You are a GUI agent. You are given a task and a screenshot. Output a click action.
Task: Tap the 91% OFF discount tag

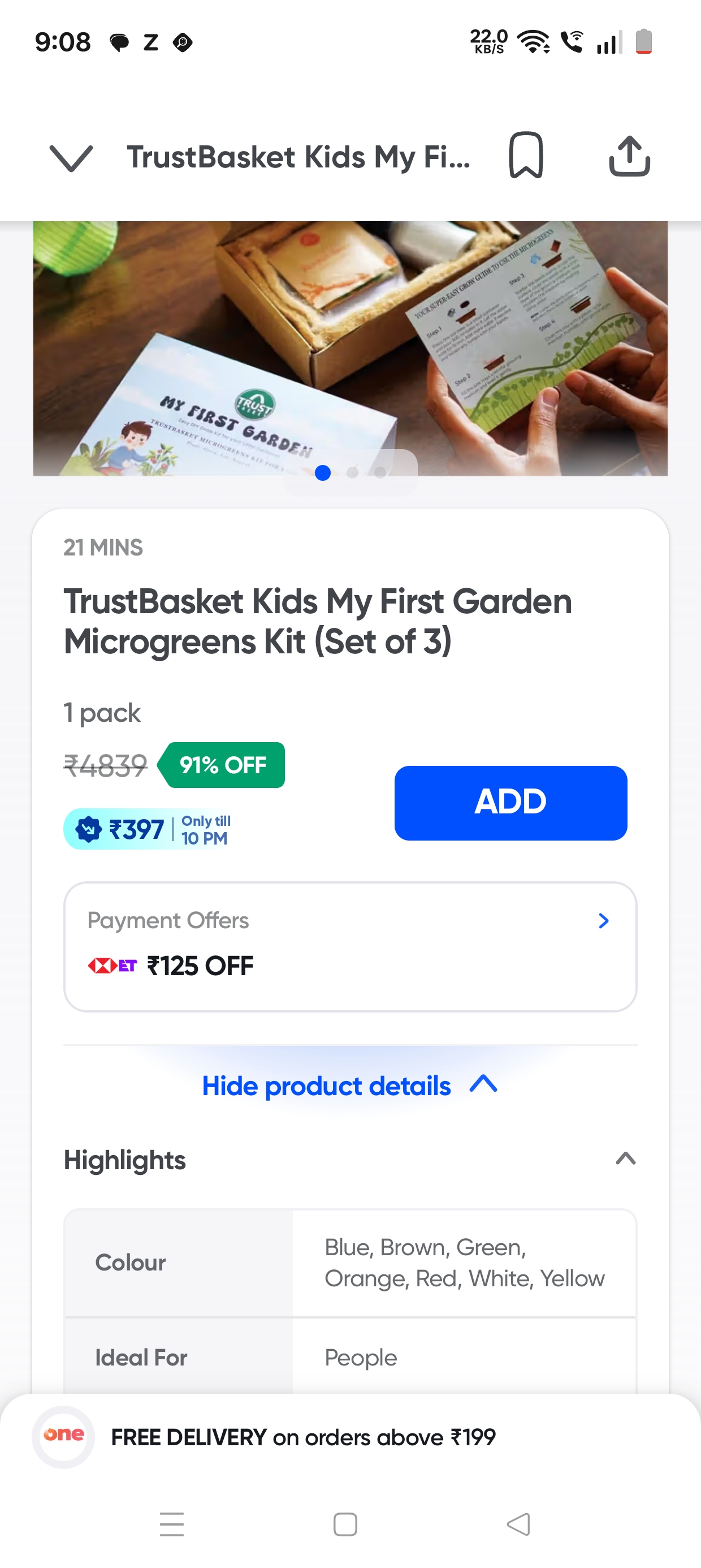[x=222, y=765]
